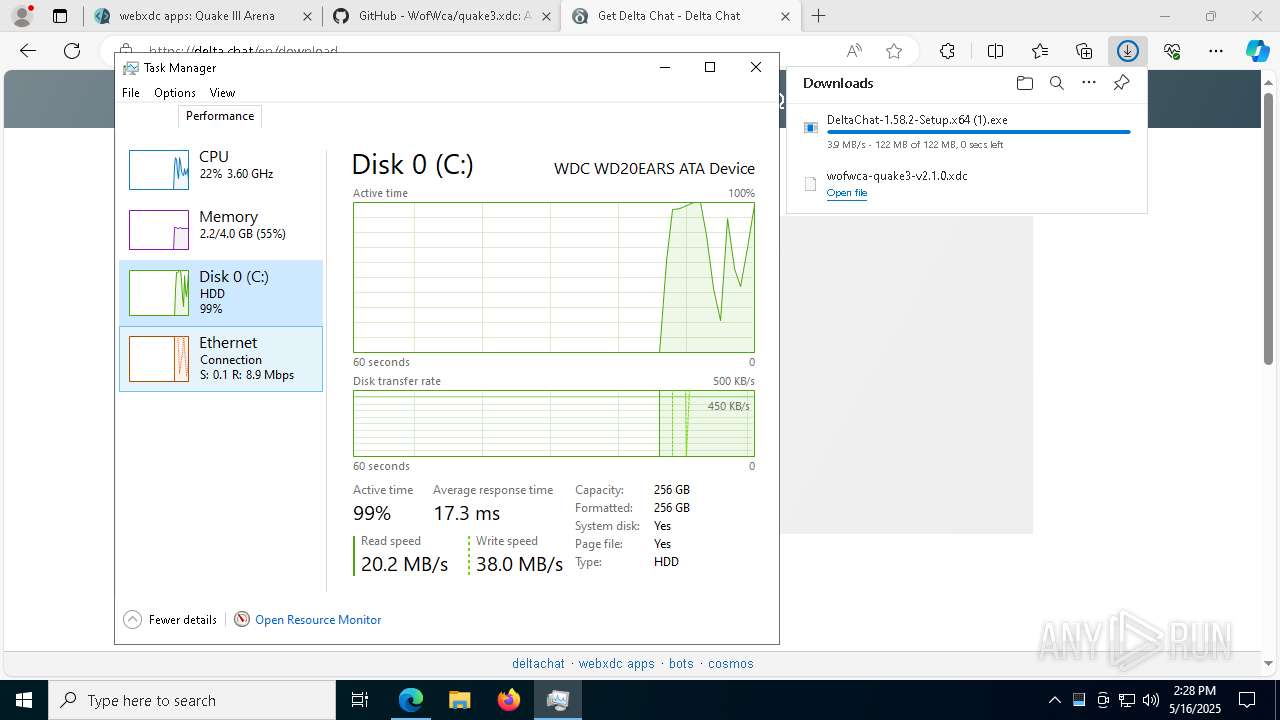Click the DeltaChat setup download progress bar

pyautogui.click(x=979, y=132)
